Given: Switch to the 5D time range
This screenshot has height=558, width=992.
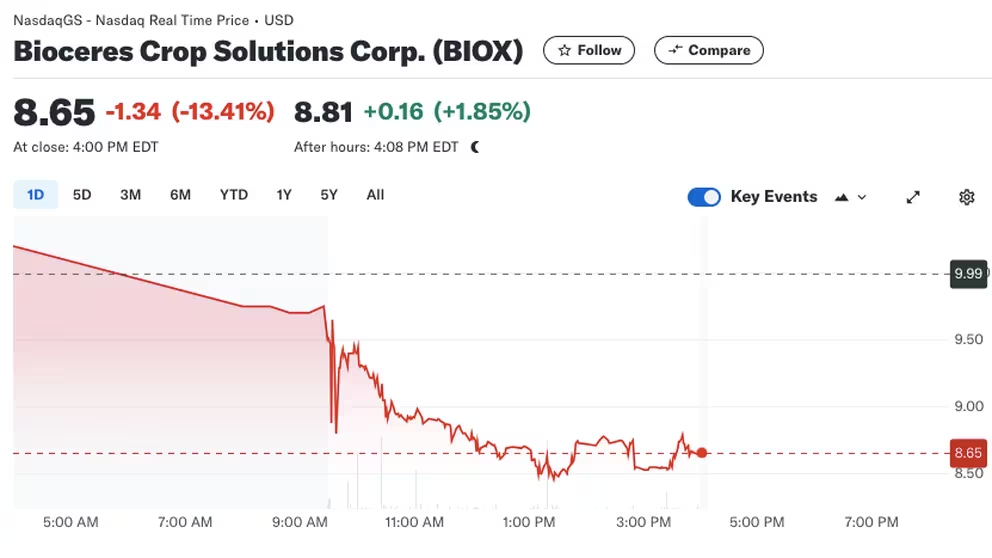Looking at the screenshot, I should point(82,195).
